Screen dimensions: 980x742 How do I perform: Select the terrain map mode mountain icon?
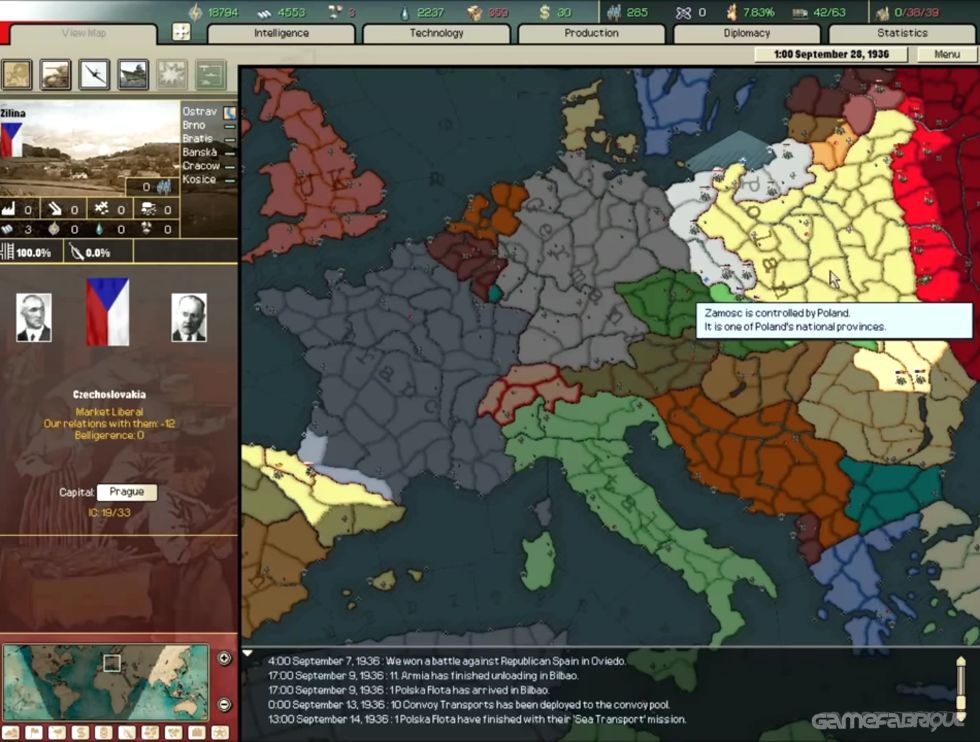[11, 733]
